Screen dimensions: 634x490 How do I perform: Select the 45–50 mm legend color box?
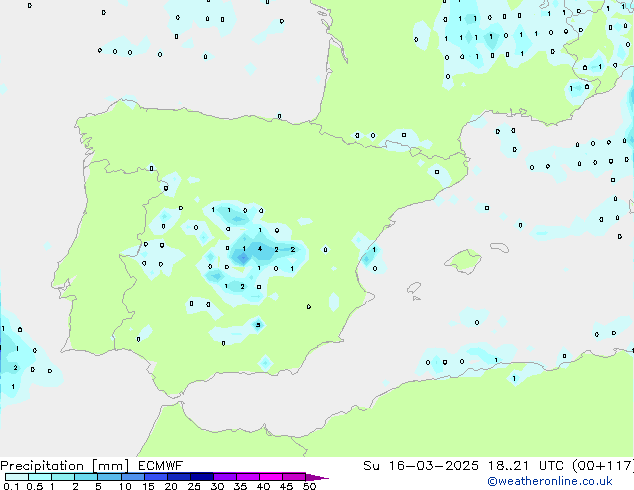[294, 477]
